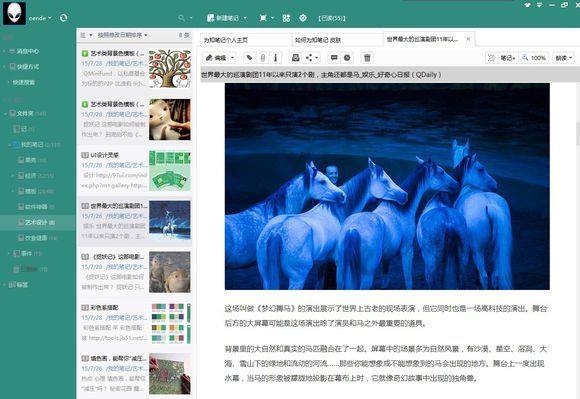The width and height of the screenshot is (580, 399).
Task: Switch to the 为知笔记个人主页 tab
Action: [x=246, y=40]
